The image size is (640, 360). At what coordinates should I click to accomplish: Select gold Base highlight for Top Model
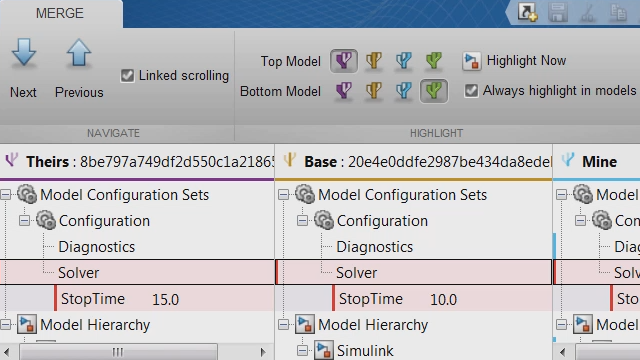[x=373, y=61]
